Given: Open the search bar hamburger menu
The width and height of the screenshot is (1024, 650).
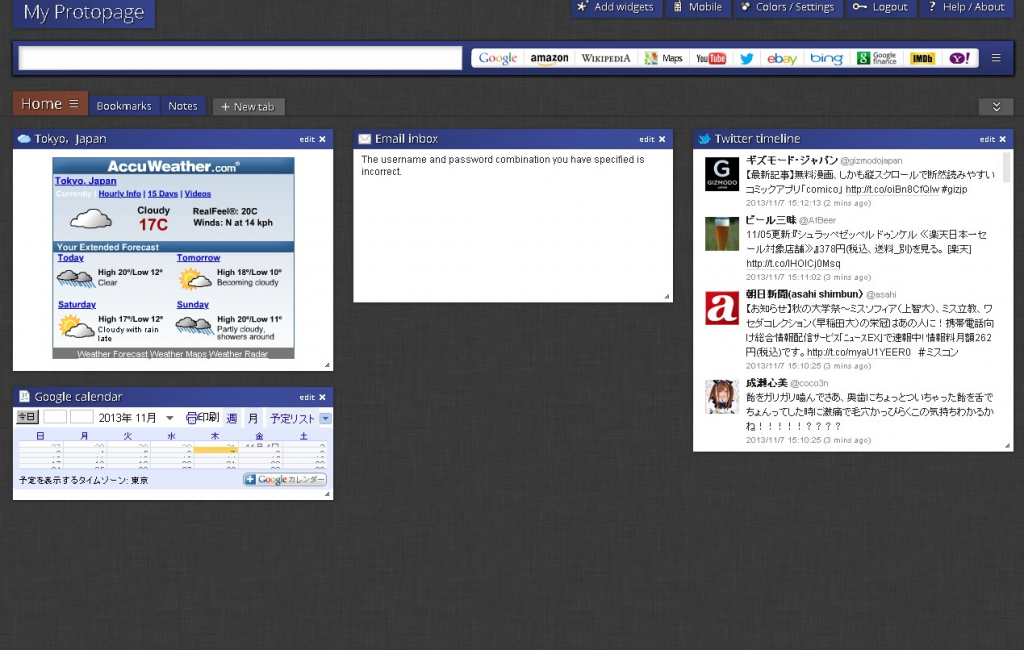Looking at the screenshot, I should [995, 58].
